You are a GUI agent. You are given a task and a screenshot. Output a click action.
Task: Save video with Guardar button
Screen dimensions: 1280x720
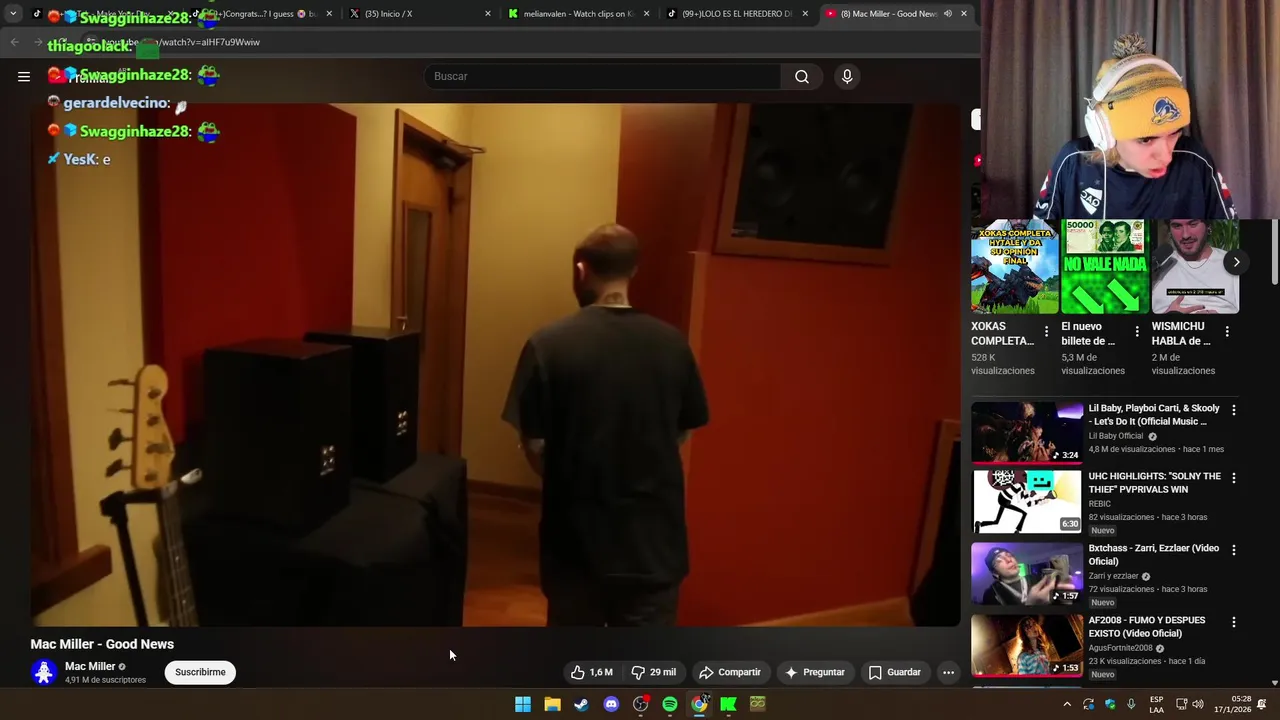pos(895,672)
